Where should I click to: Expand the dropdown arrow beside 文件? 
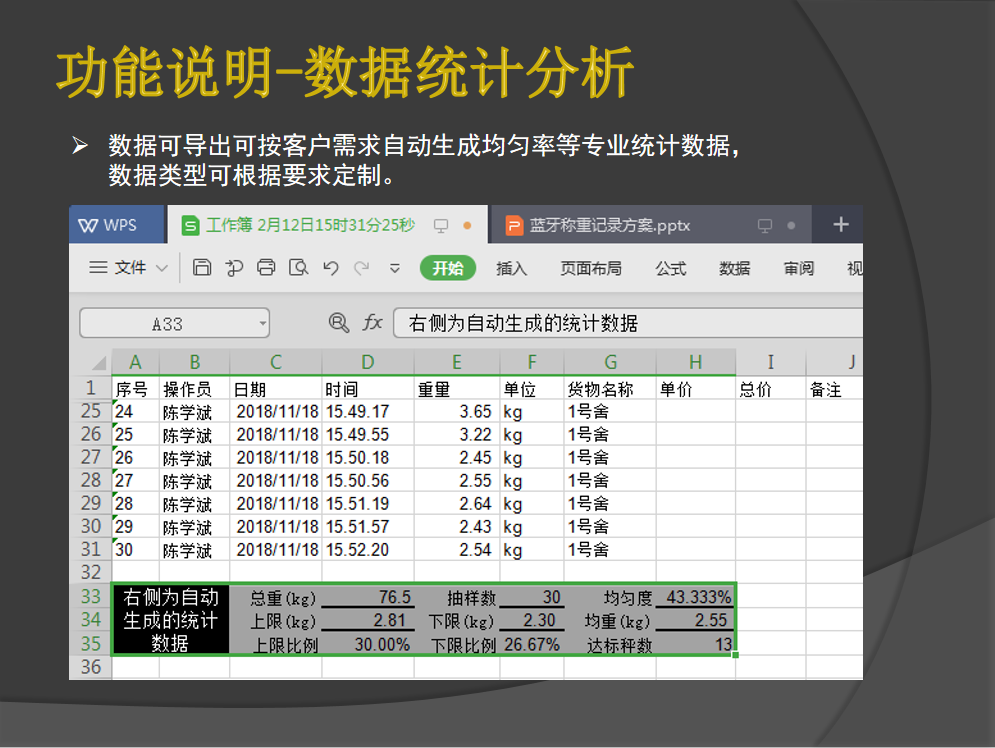coord(162,268)
